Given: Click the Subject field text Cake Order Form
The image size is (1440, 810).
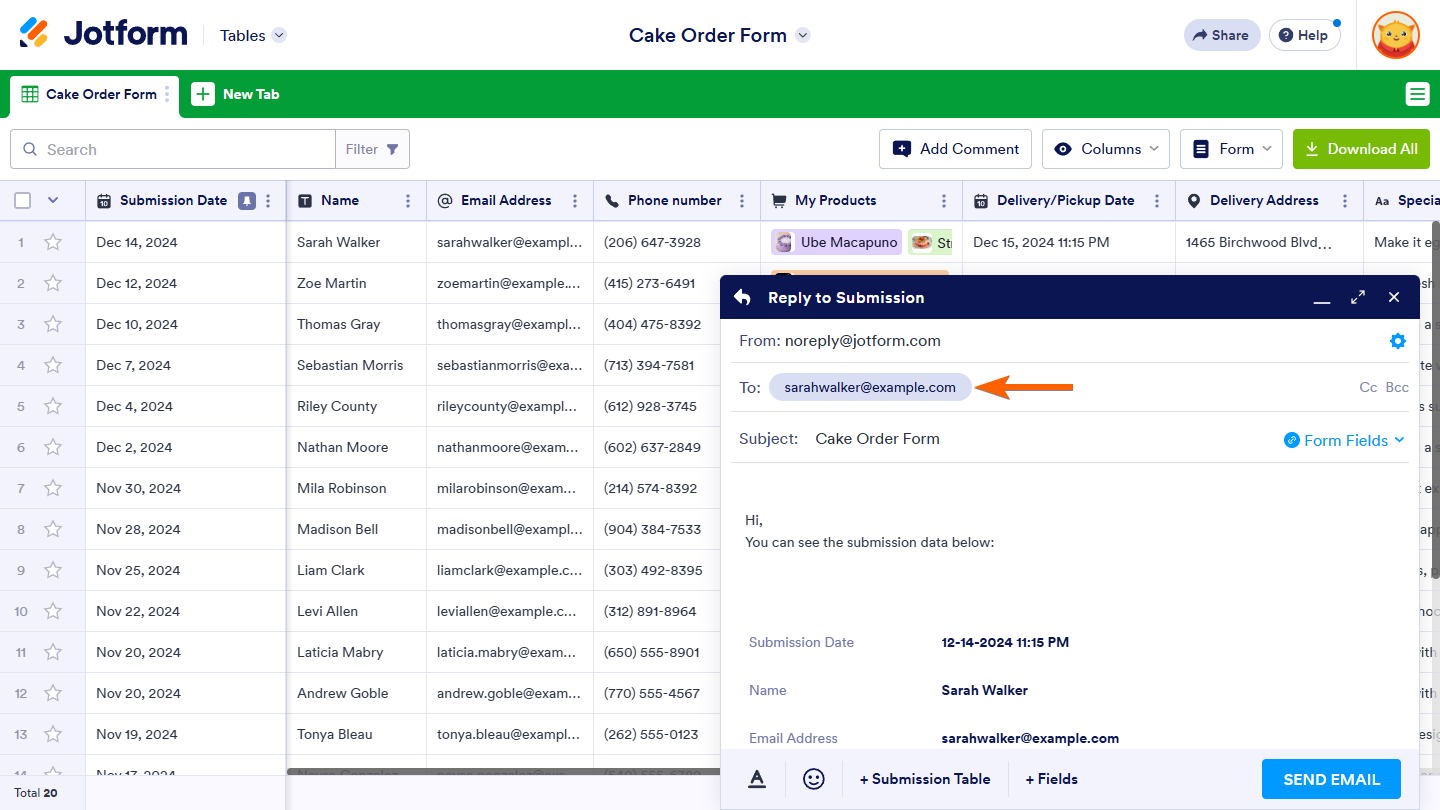Looking at the screenshot, I should tap(877, 438).
